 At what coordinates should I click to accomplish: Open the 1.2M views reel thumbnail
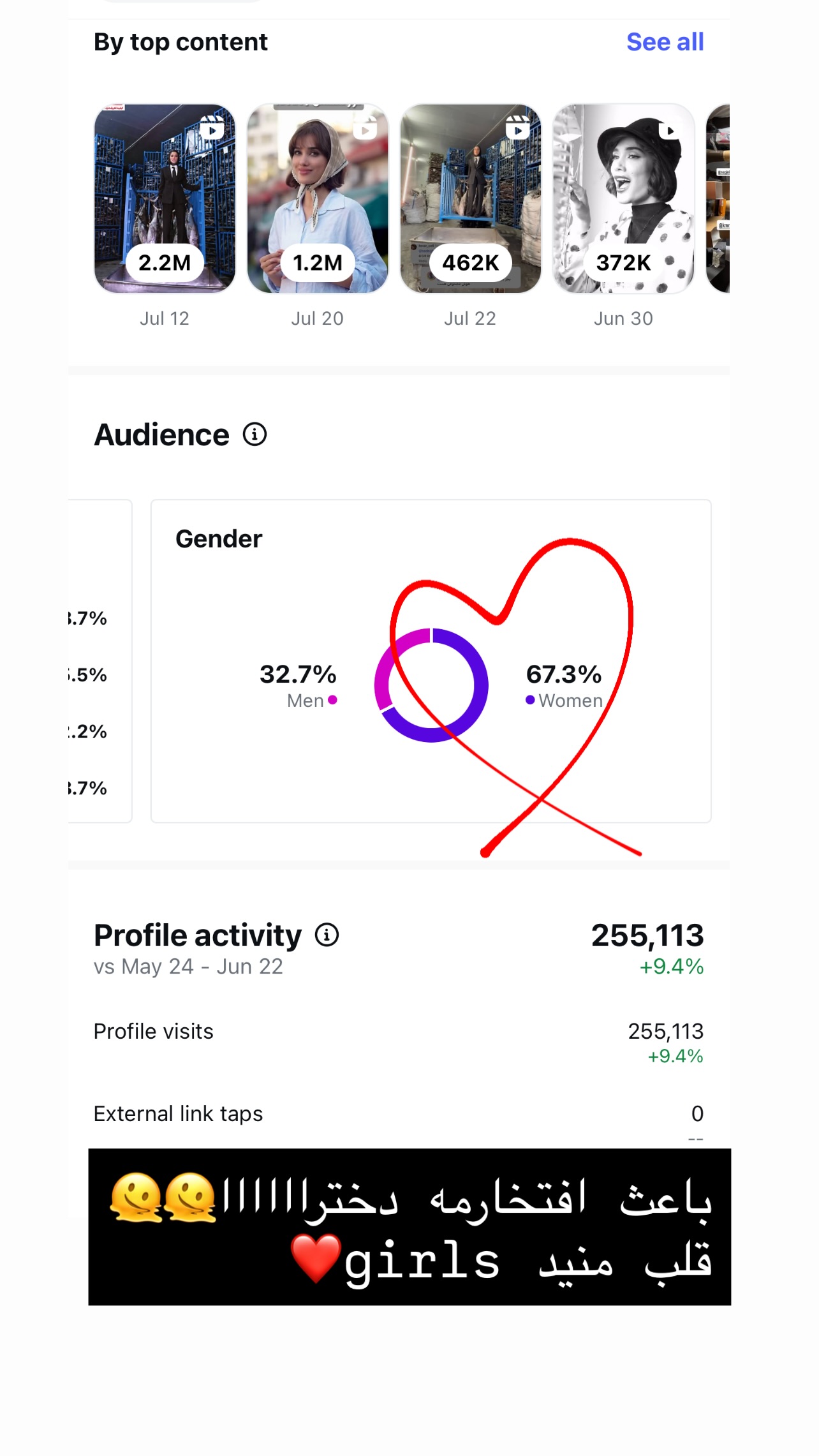point(318,198)
